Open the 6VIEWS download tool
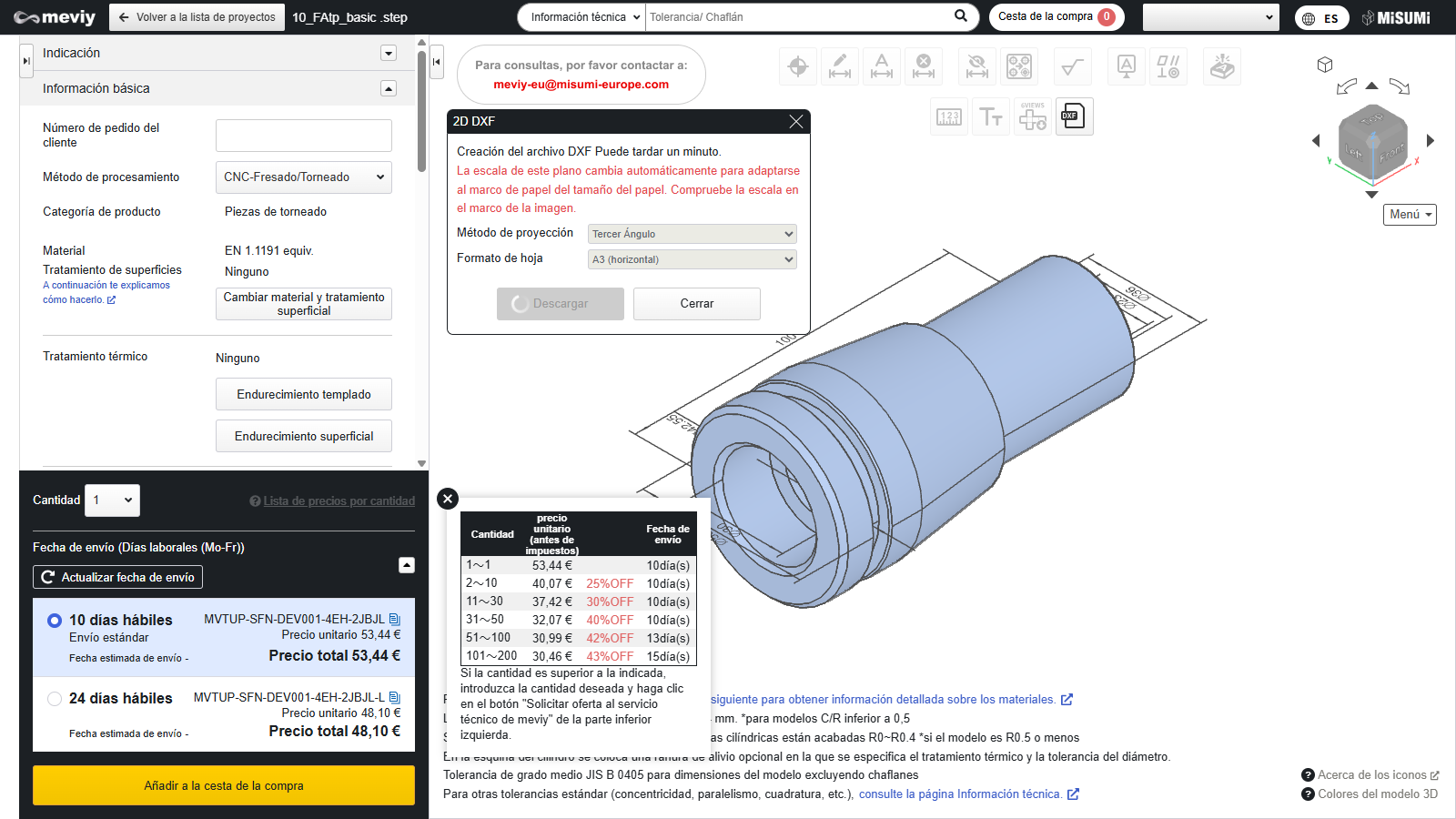The image size is (1456, 819). pyautogui.click(x=1033, y=116)
